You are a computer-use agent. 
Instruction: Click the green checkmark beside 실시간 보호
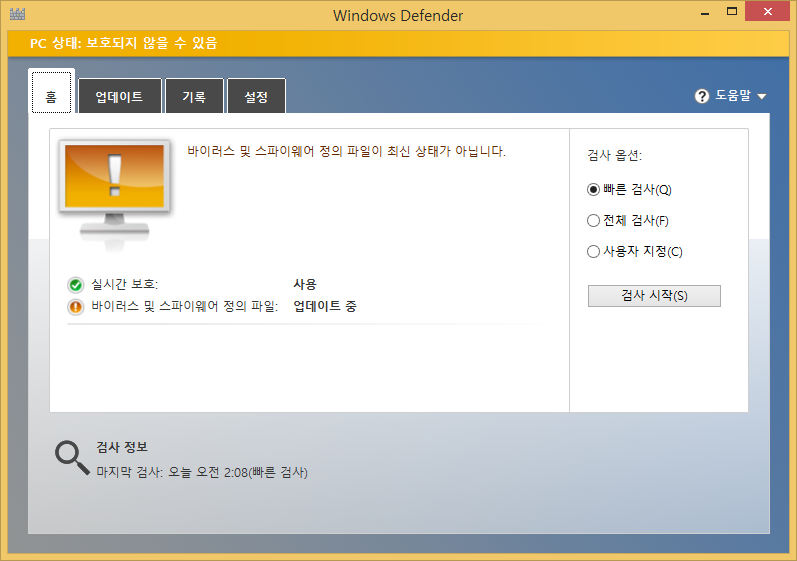click(x=76, y=285)
